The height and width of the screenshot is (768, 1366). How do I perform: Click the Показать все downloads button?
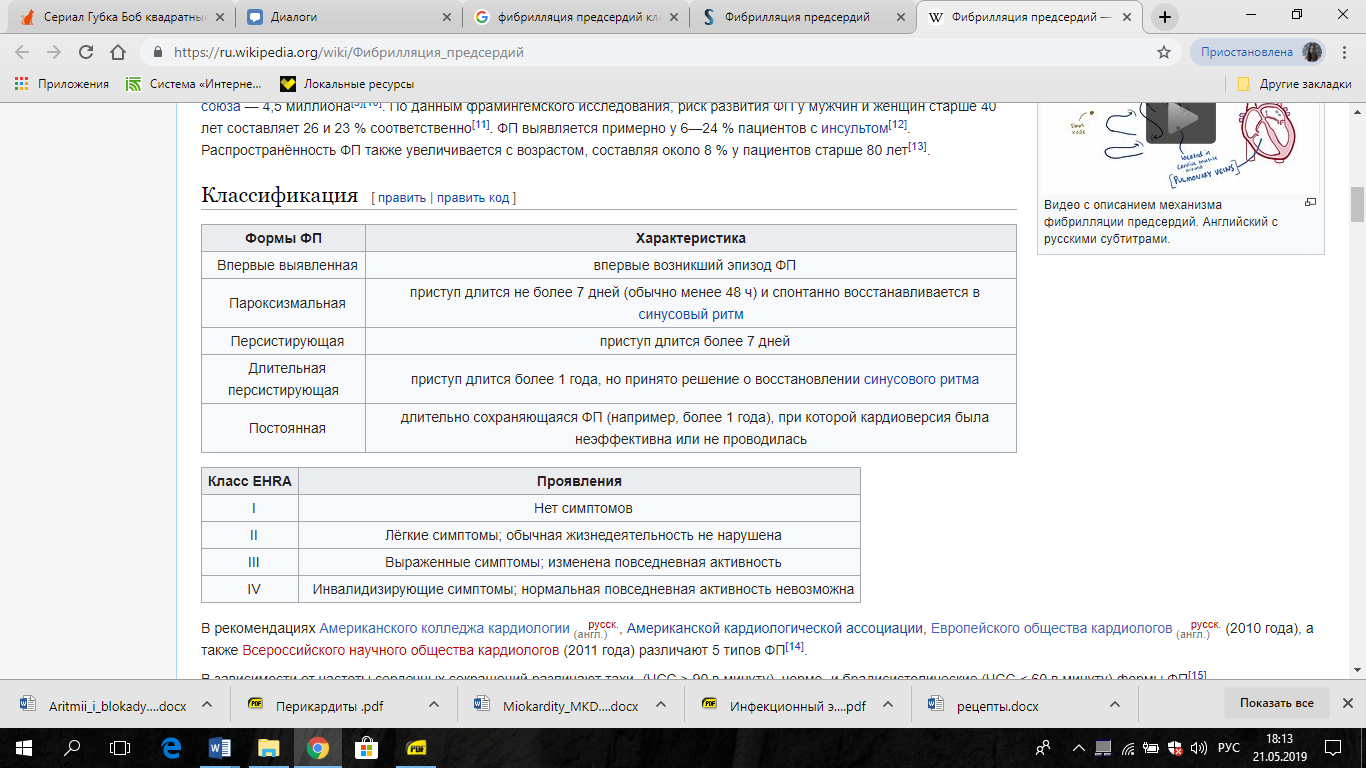tap(1276, 703)
